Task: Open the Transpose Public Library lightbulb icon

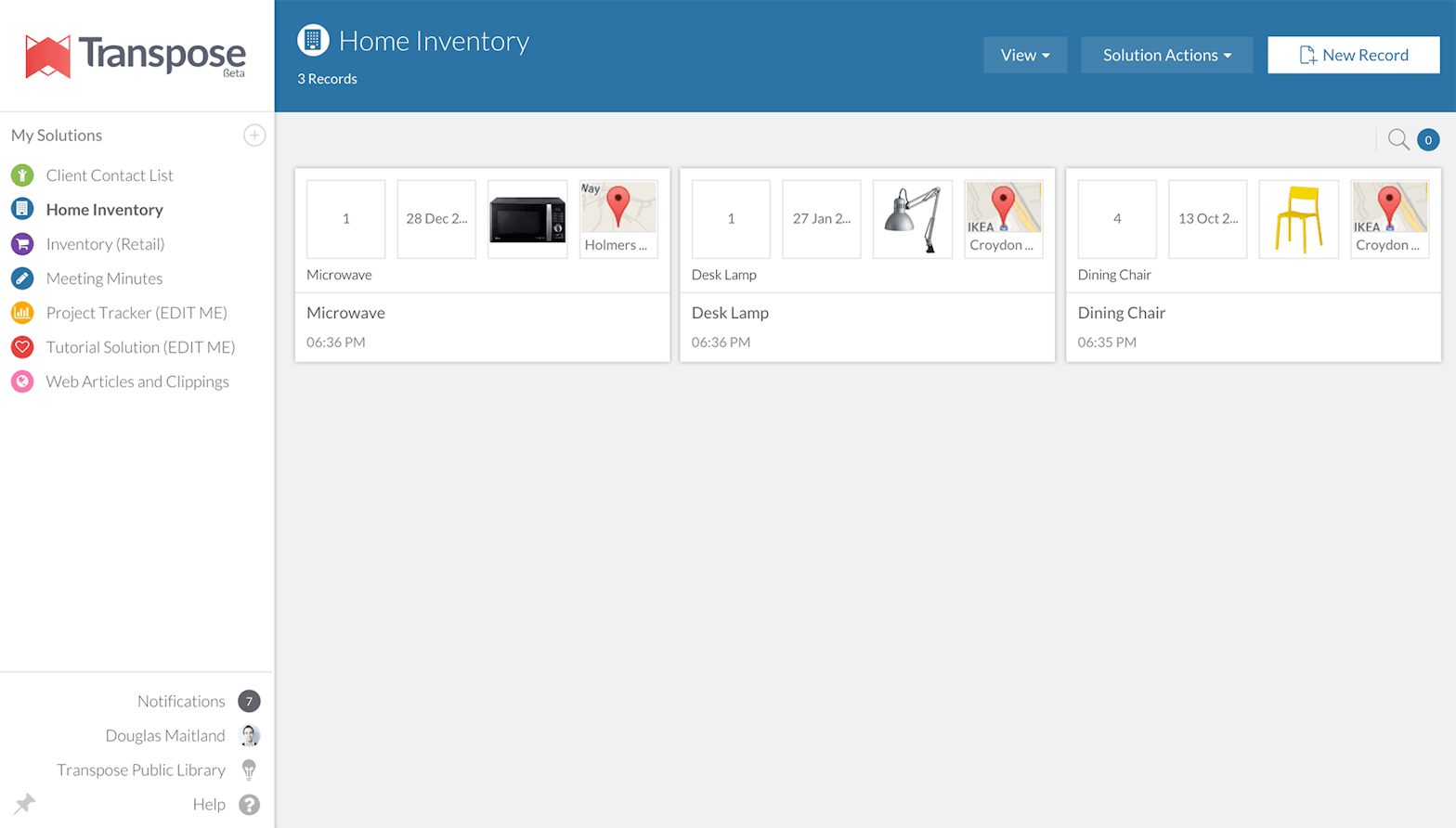Action: pos(249,770)
